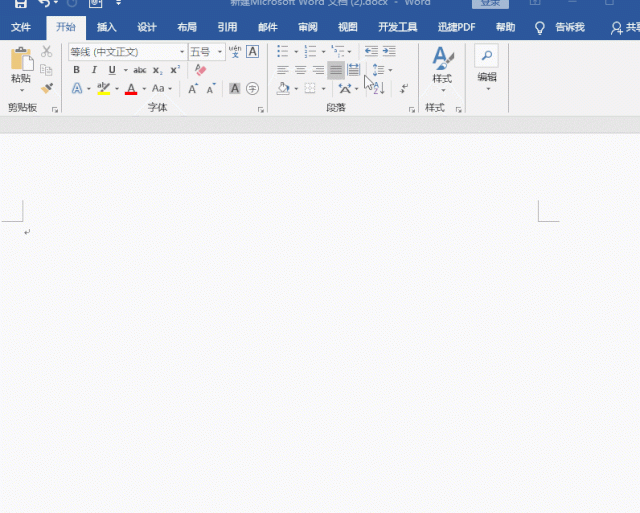This screenshot has height=513, width=640.
Task: Toggle Underline formatting
Action: (x=112, y=70)
